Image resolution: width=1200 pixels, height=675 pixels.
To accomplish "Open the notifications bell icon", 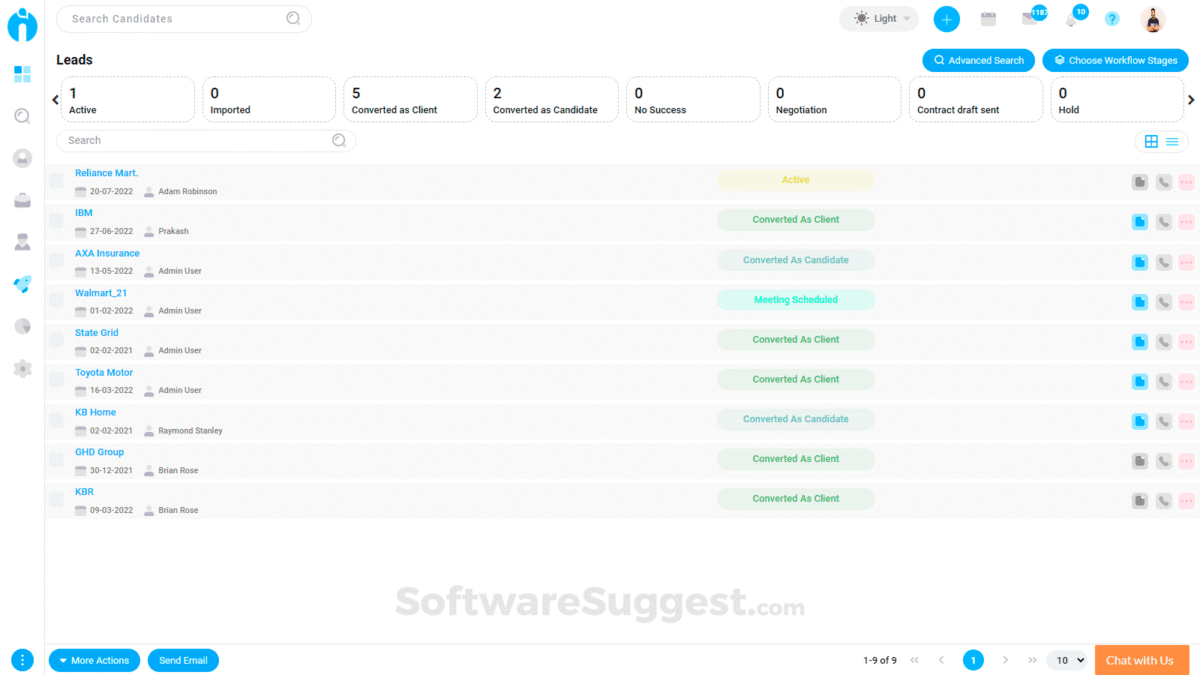I will click(1072, 19).
